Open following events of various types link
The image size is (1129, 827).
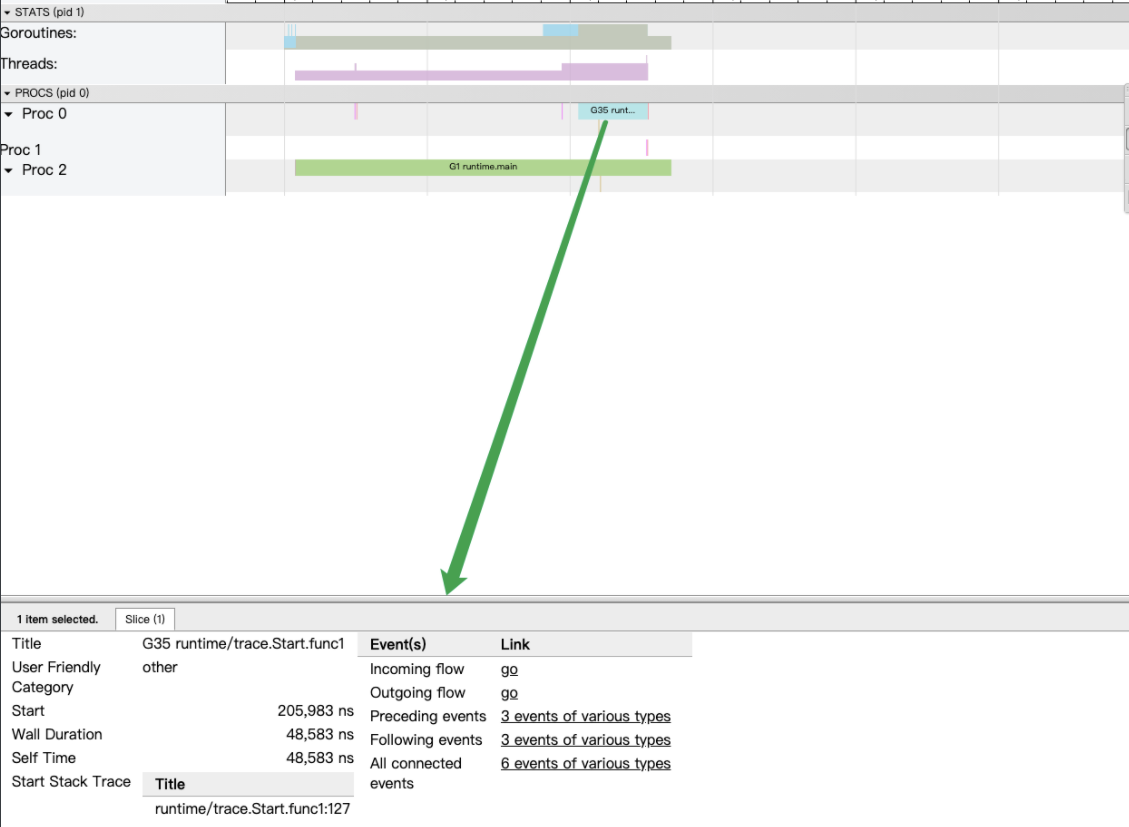click(585, 739)
